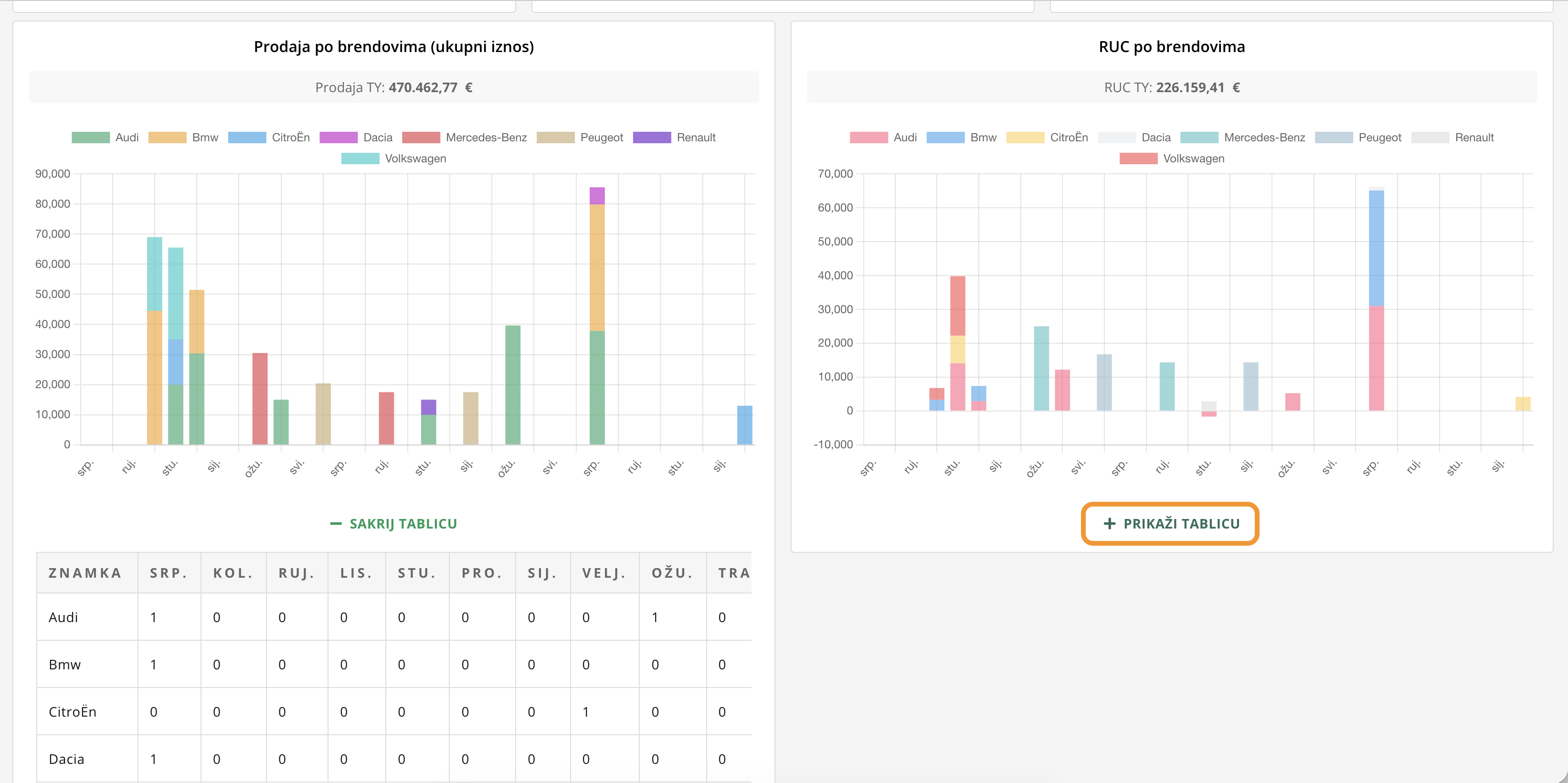Click Audi pink swatch in RUC legend
Image resolution: width=1568 pixels, height=783 pixels.
868,138
